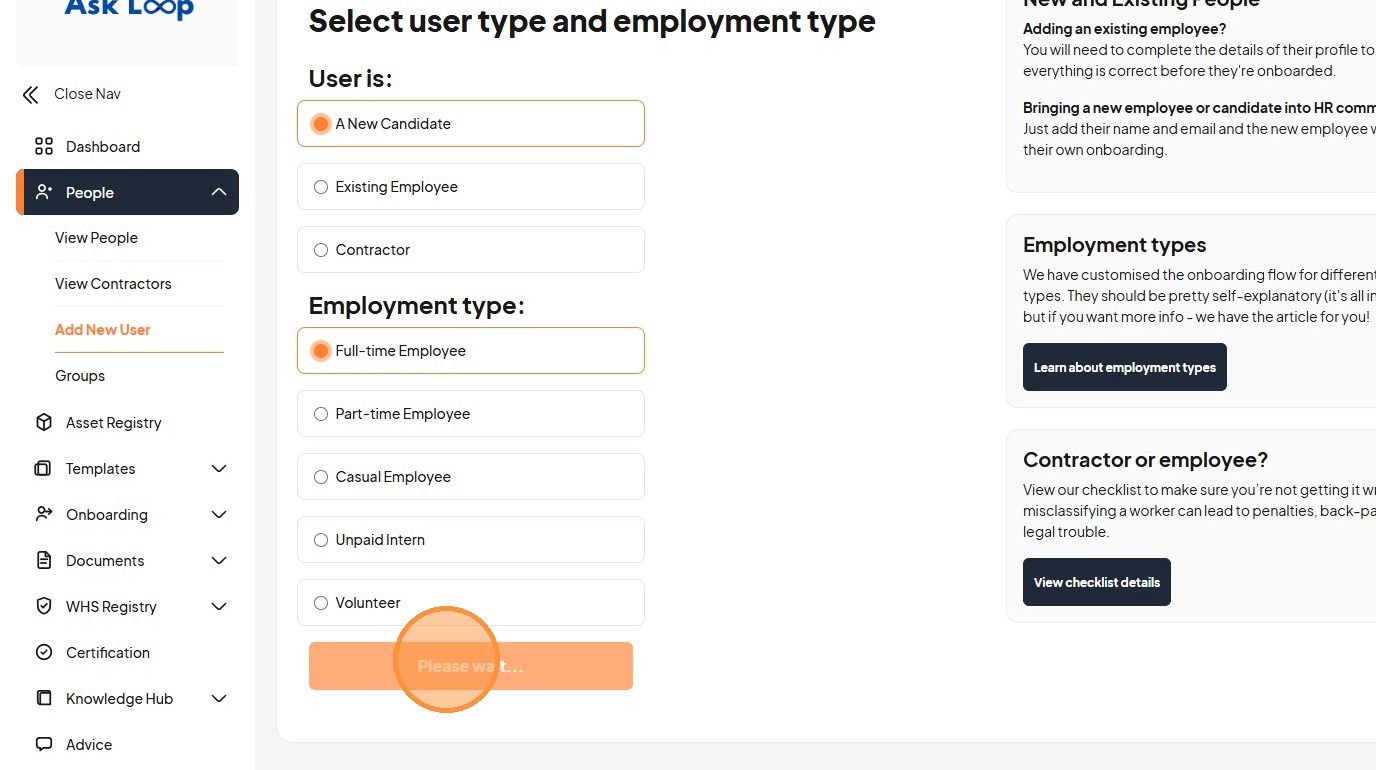Click Learn about employment types button

(1124, 368)
